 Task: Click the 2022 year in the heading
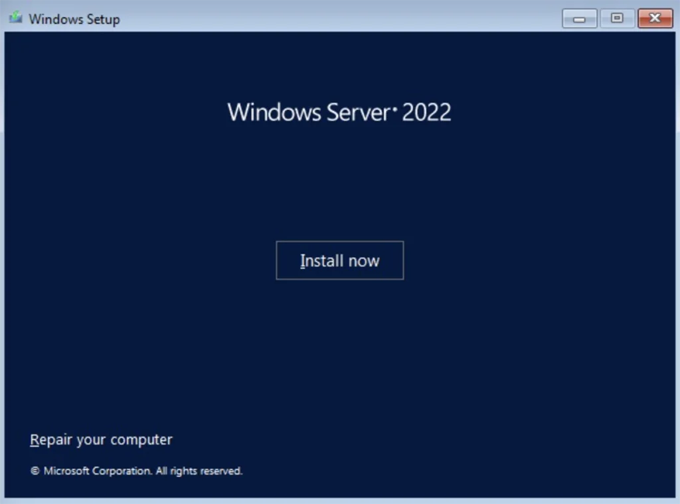pos(427,112)
